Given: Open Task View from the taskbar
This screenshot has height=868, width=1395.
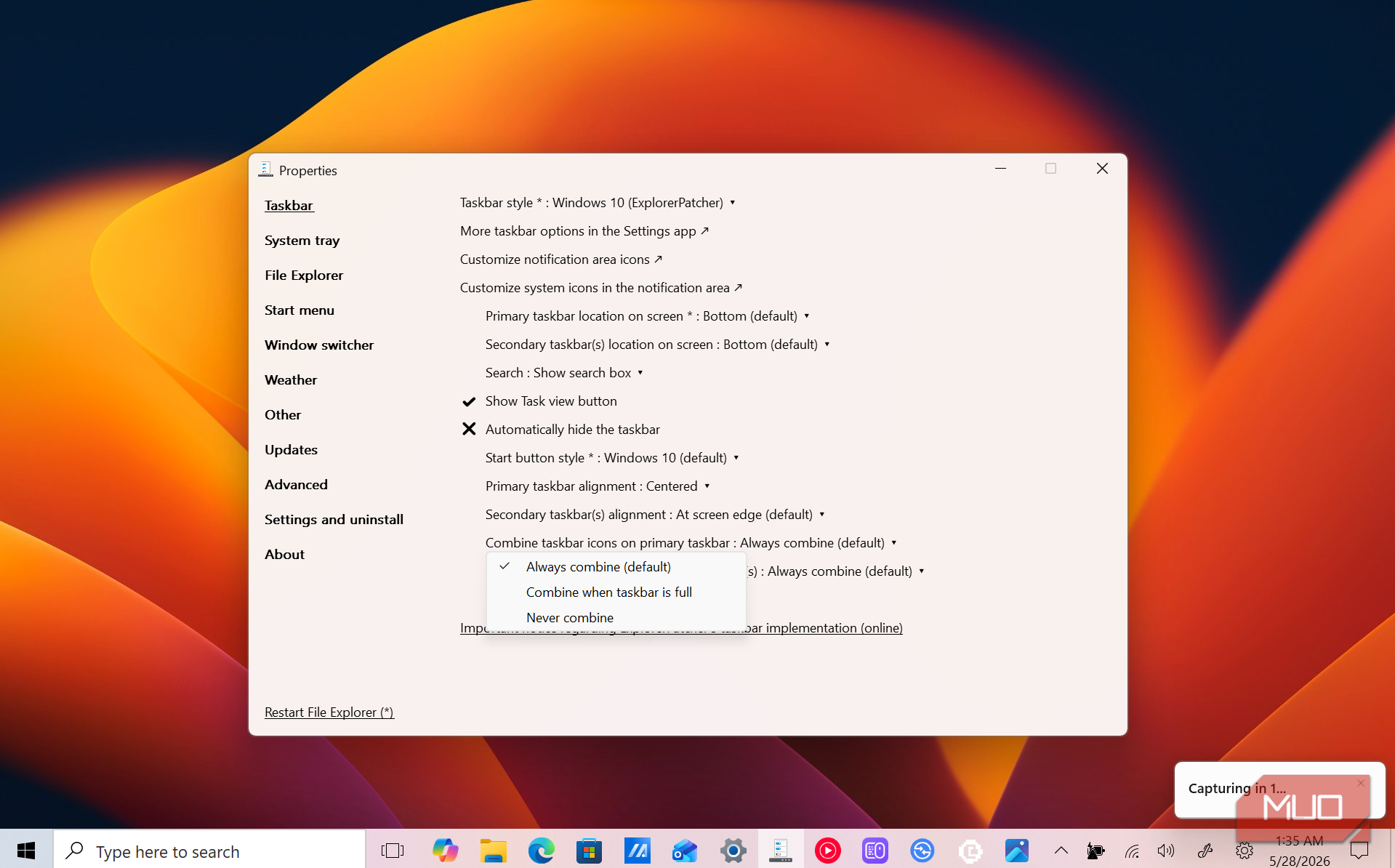Looking at the screenshot, I should click(392, 850).
